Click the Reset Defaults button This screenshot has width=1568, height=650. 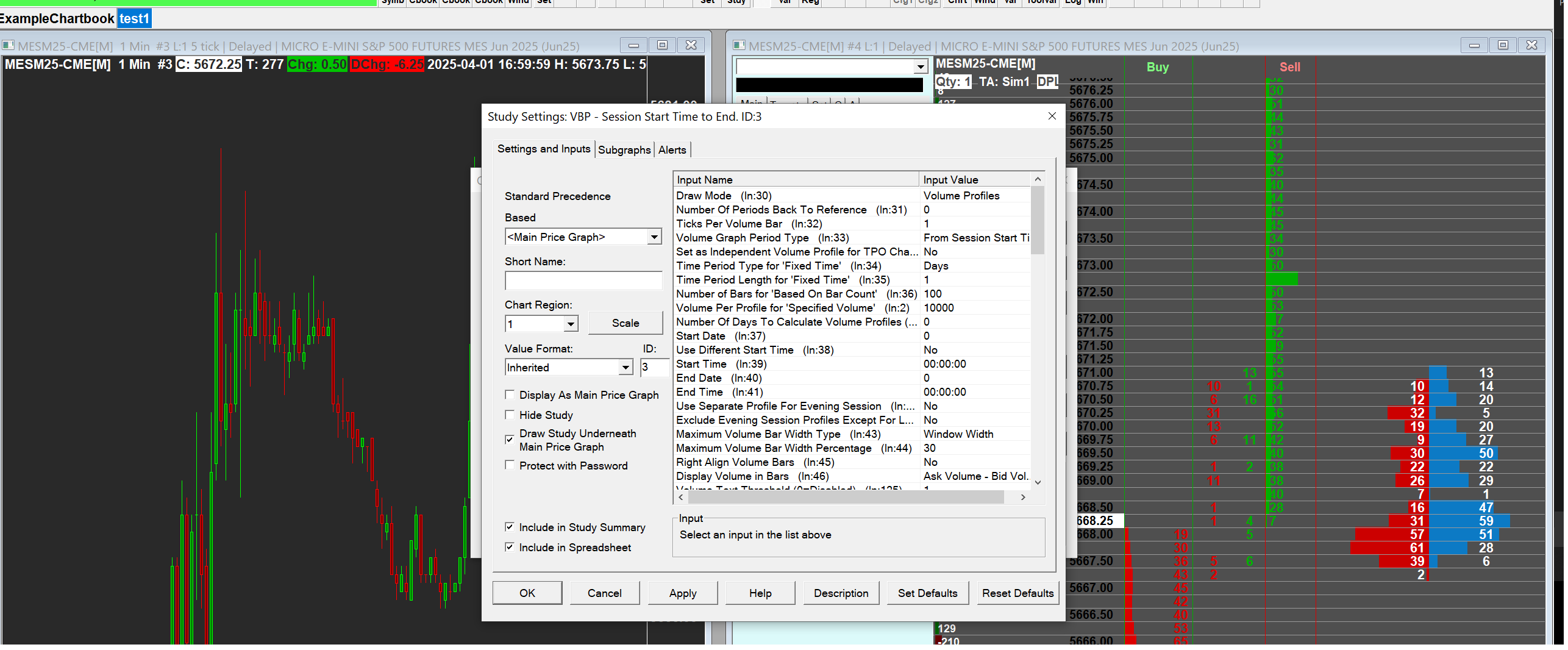(1017, 593)
